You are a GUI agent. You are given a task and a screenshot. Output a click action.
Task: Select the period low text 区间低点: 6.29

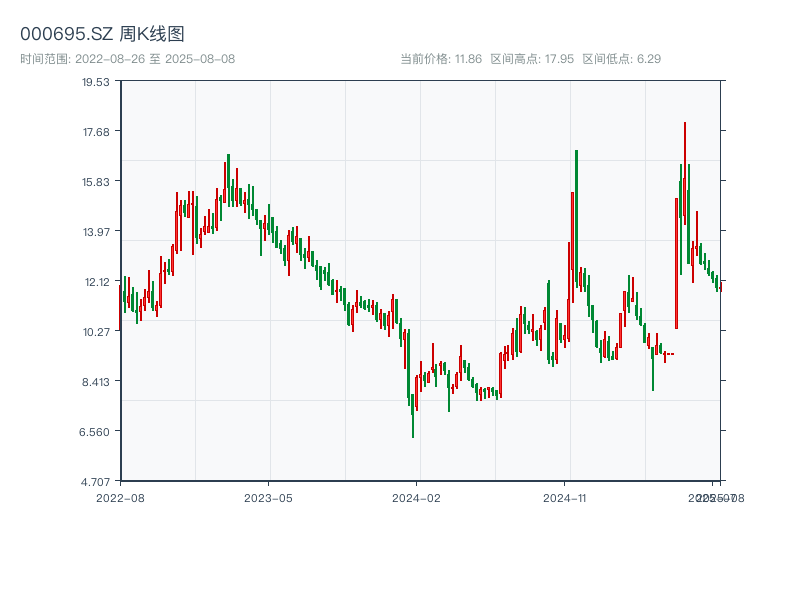pos(621,59)
